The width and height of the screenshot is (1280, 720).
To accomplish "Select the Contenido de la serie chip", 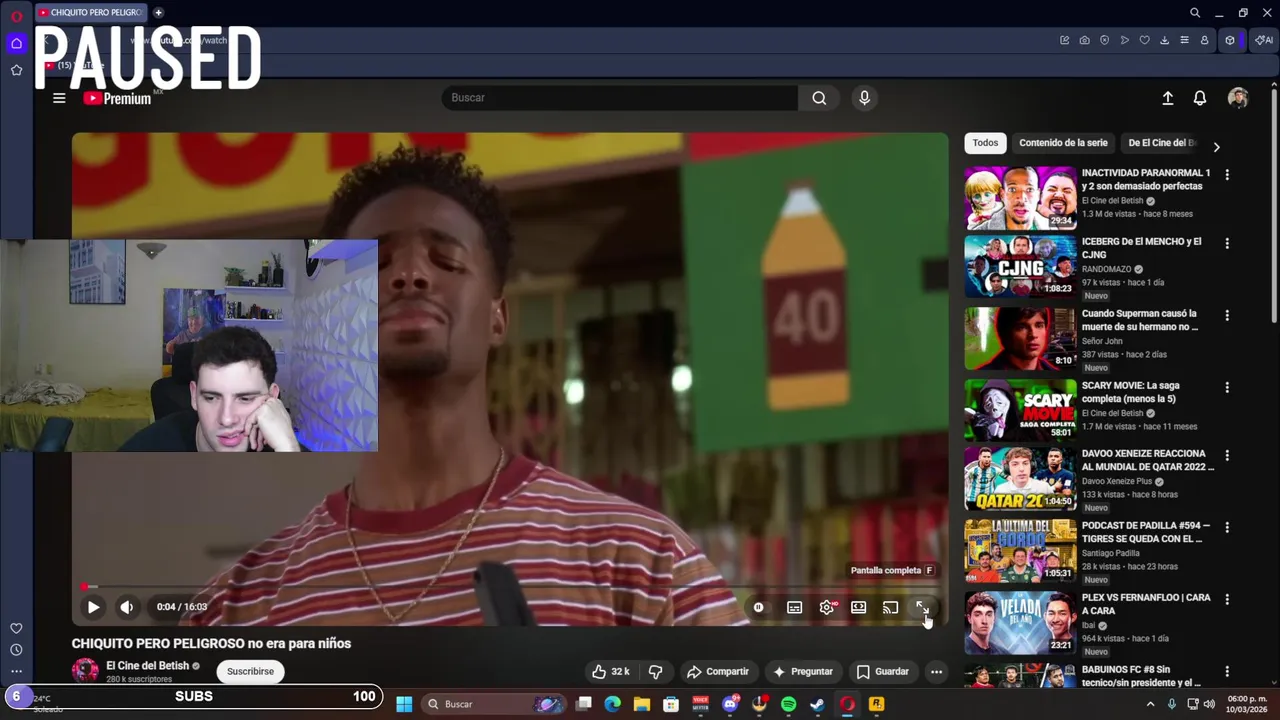I will pyautogui.click(x=1063, y=143).
